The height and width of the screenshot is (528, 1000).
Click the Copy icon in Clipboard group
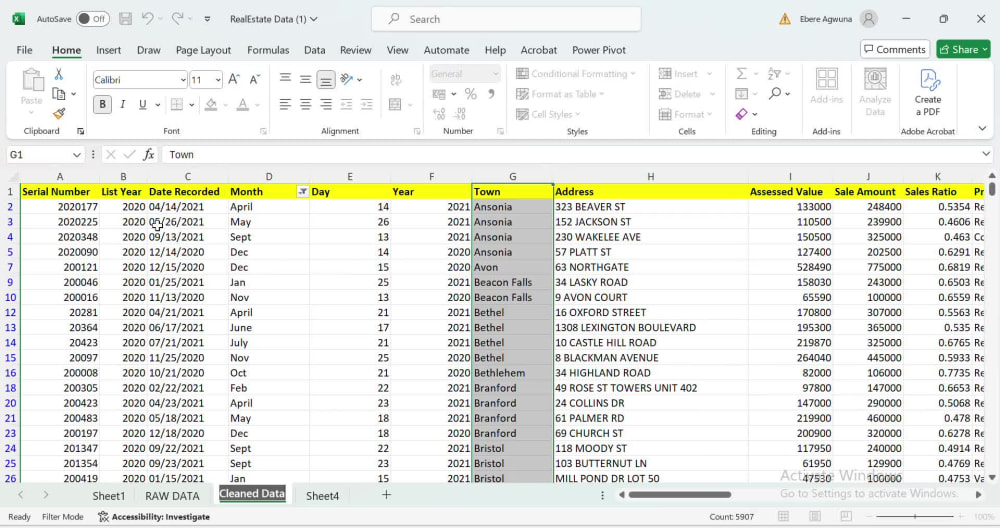point(59,94)
